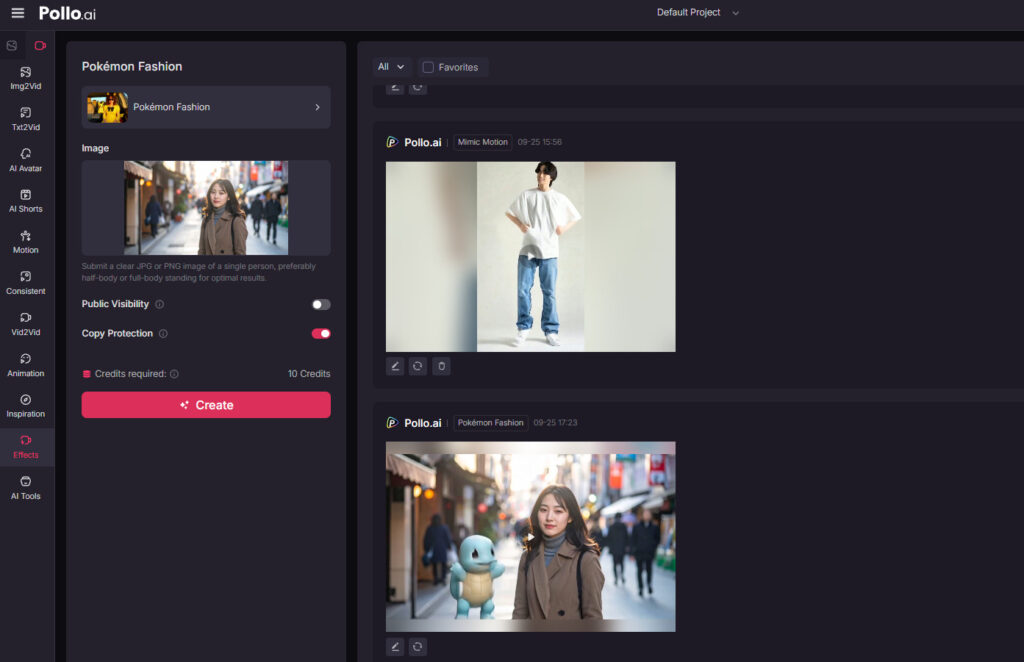Image resolution: width=1024 pixels, height=662 pixels.
Task: Click the Mimic Motion tag label
Action: pyautogui.click(x=483, y=142)
